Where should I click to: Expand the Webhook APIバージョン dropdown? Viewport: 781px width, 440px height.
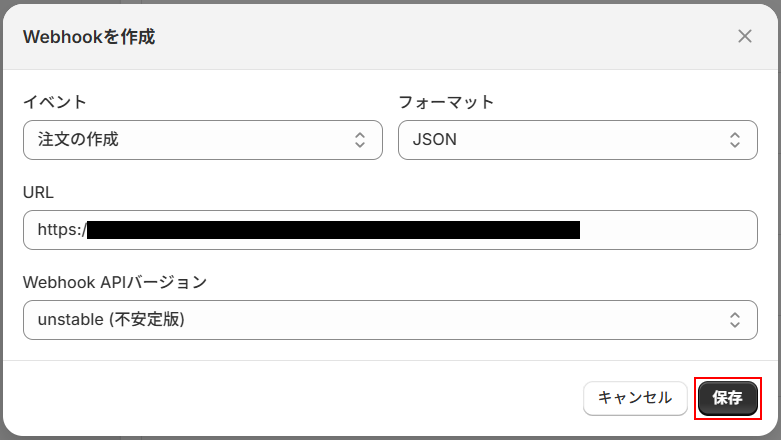[390, 320]
